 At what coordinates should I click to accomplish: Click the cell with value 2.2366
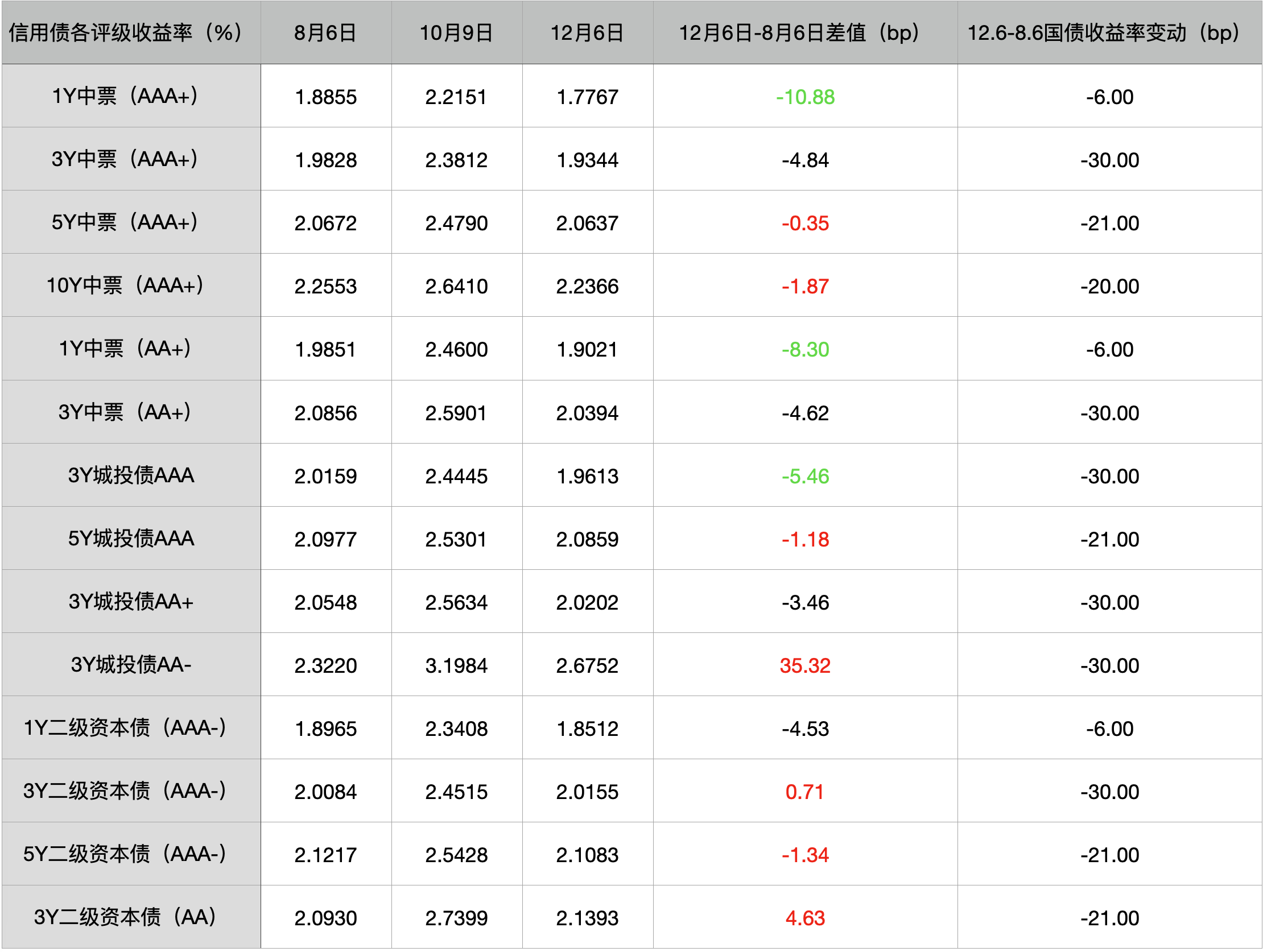pyautogui.click(x=588, y=286)
